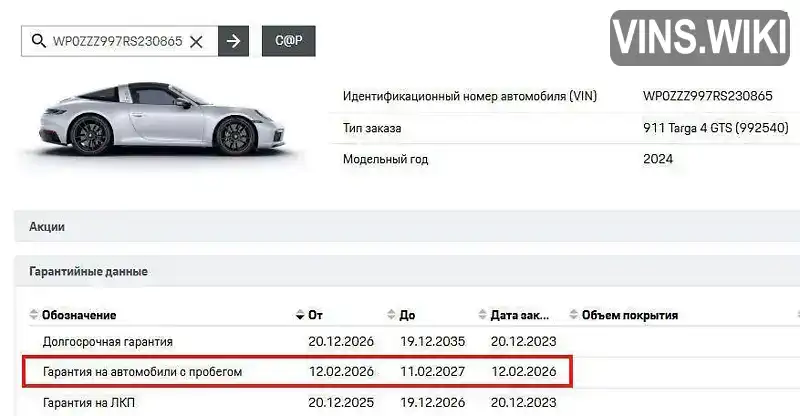Click the Тип заказа label

(372, 128)
